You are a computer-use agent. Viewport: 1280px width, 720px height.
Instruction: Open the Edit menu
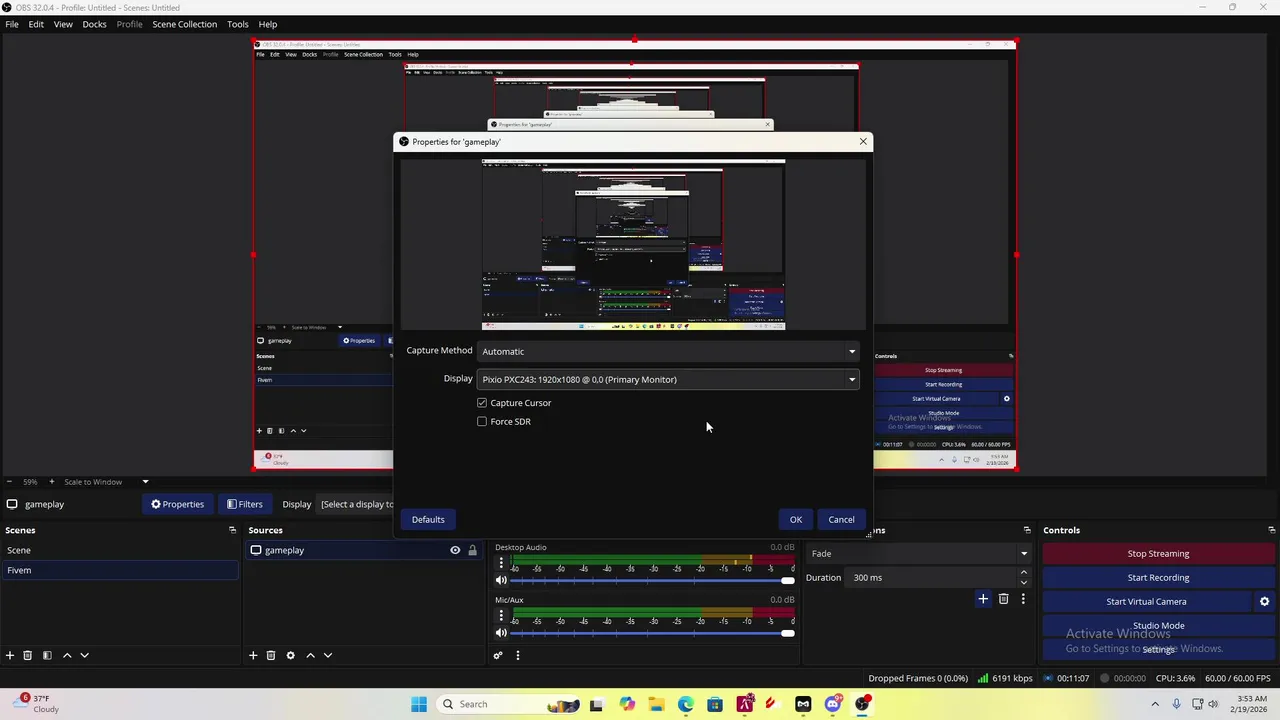tap(36, 24)
